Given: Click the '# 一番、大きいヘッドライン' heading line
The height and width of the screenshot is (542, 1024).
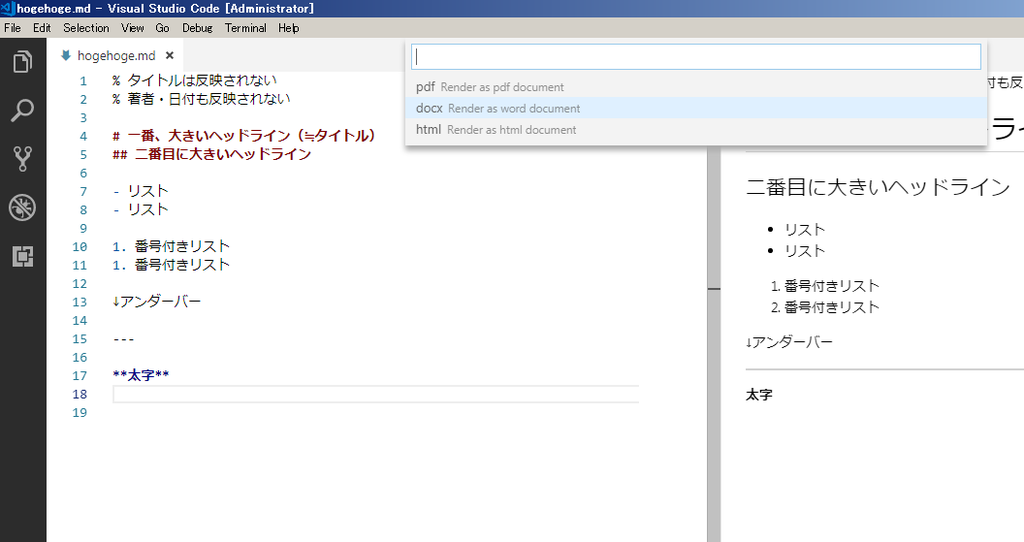Looking at the screenshot, I should click(244, 136).
